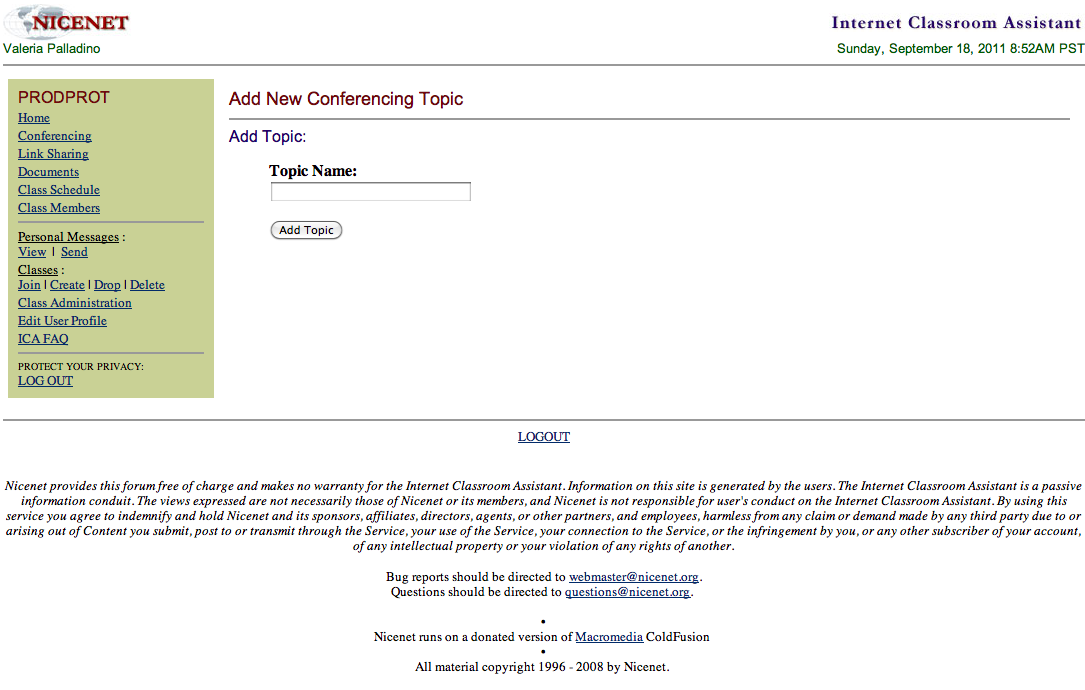This screenshot has height=690, width=1085.
Task: Drop a class link
Action: (x=107, y=285)
